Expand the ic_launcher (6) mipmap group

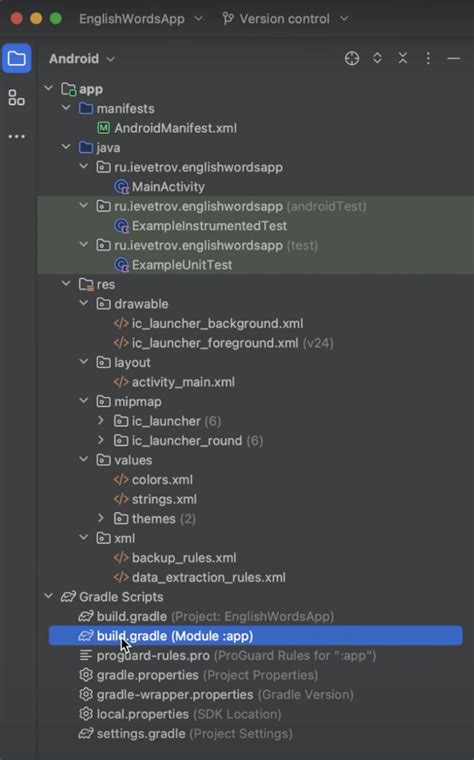point(101,421)
